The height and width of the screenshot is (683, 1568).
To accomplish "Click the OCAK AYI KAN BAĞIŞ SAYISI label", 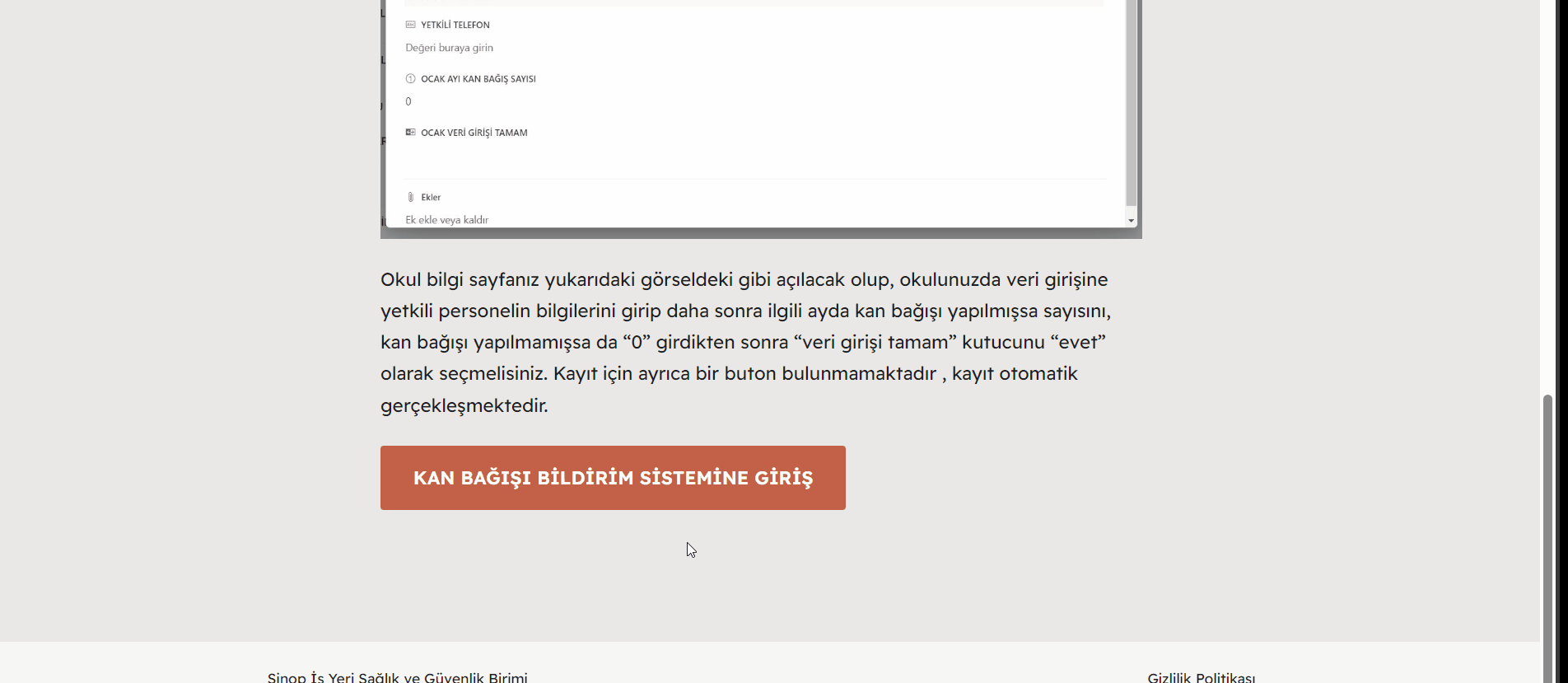I will (478, 79).
